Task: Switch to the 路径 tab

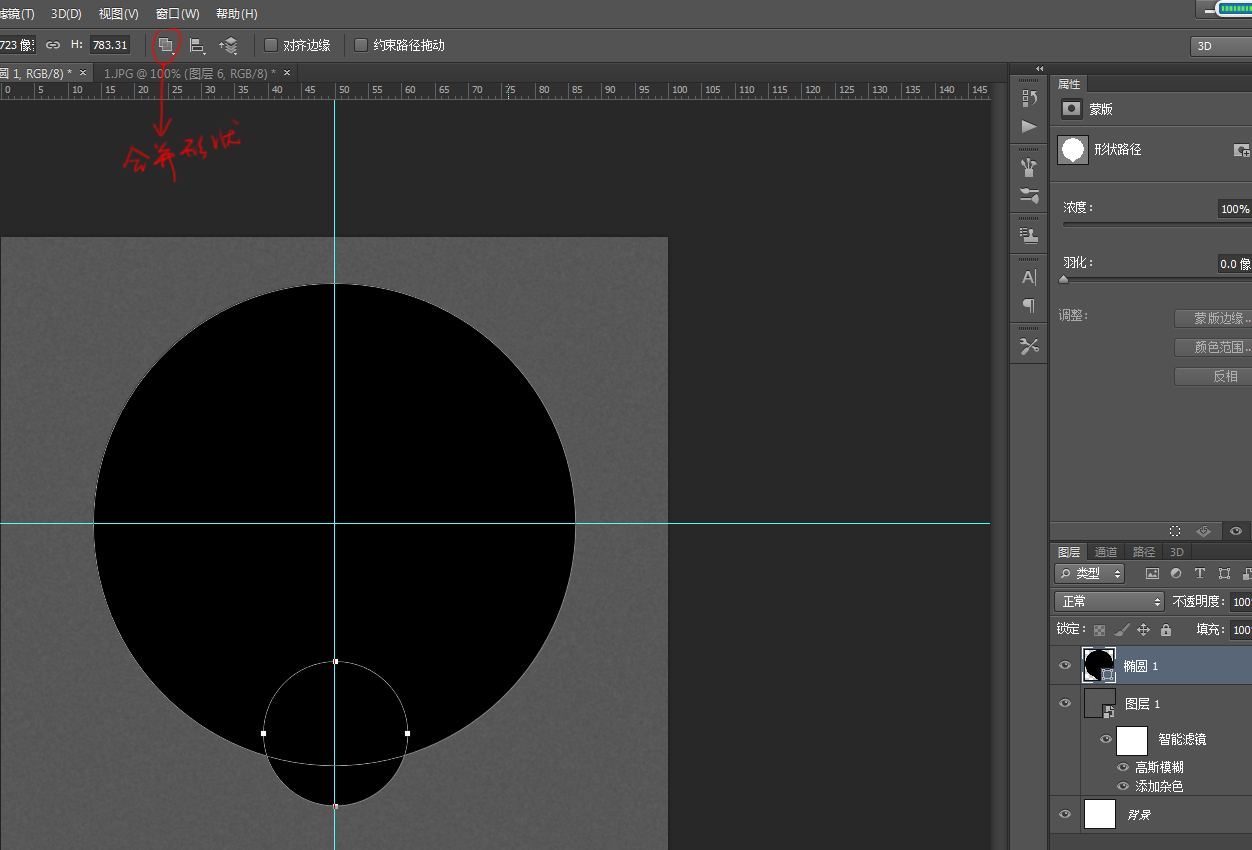Action: pyautogui.click(x=1143, y=552)
